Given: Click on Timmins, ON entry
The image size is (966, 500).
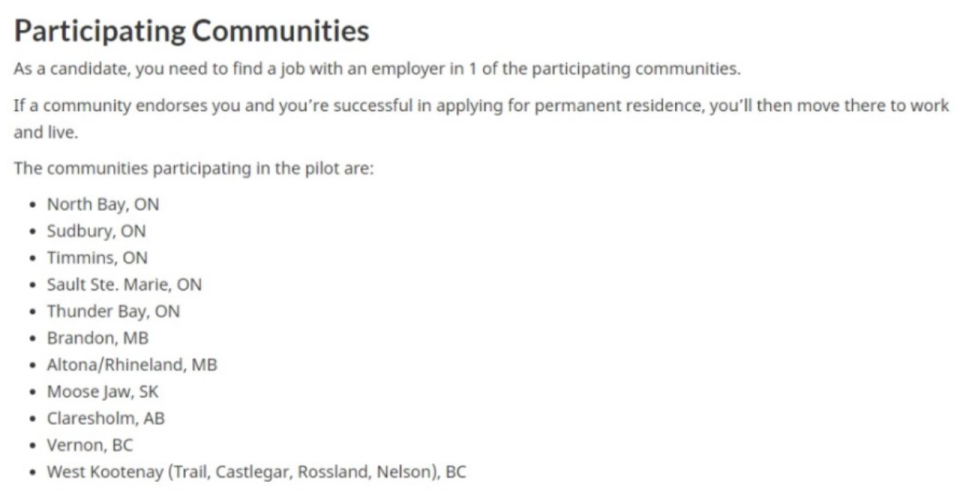Looking at the screenshot, I should click(x=97, y=258).
